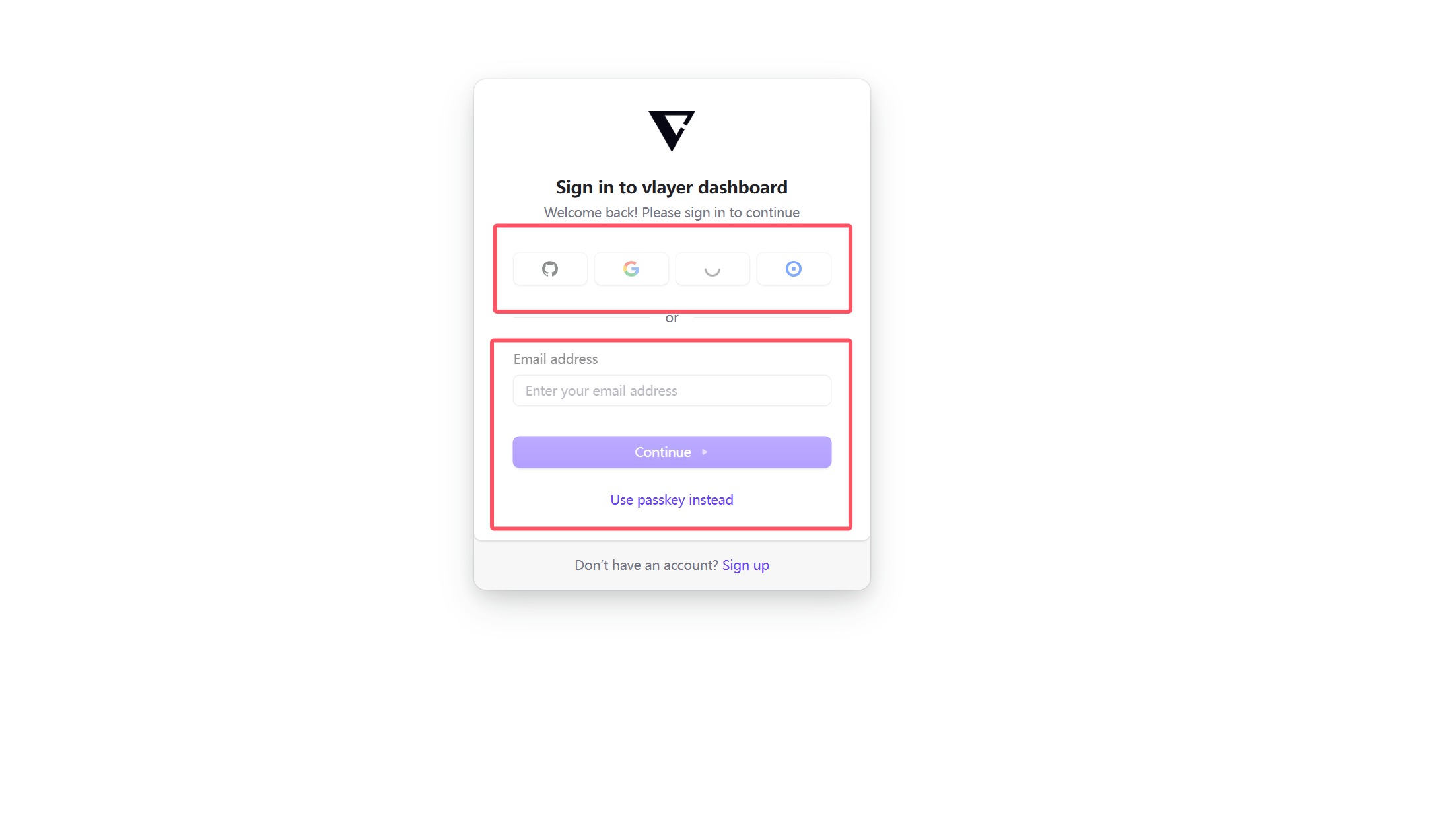Viewport: 1456px width, 840px height.
Task: Click empty space between email field and Continue
Action: click(x=672, y=421)
